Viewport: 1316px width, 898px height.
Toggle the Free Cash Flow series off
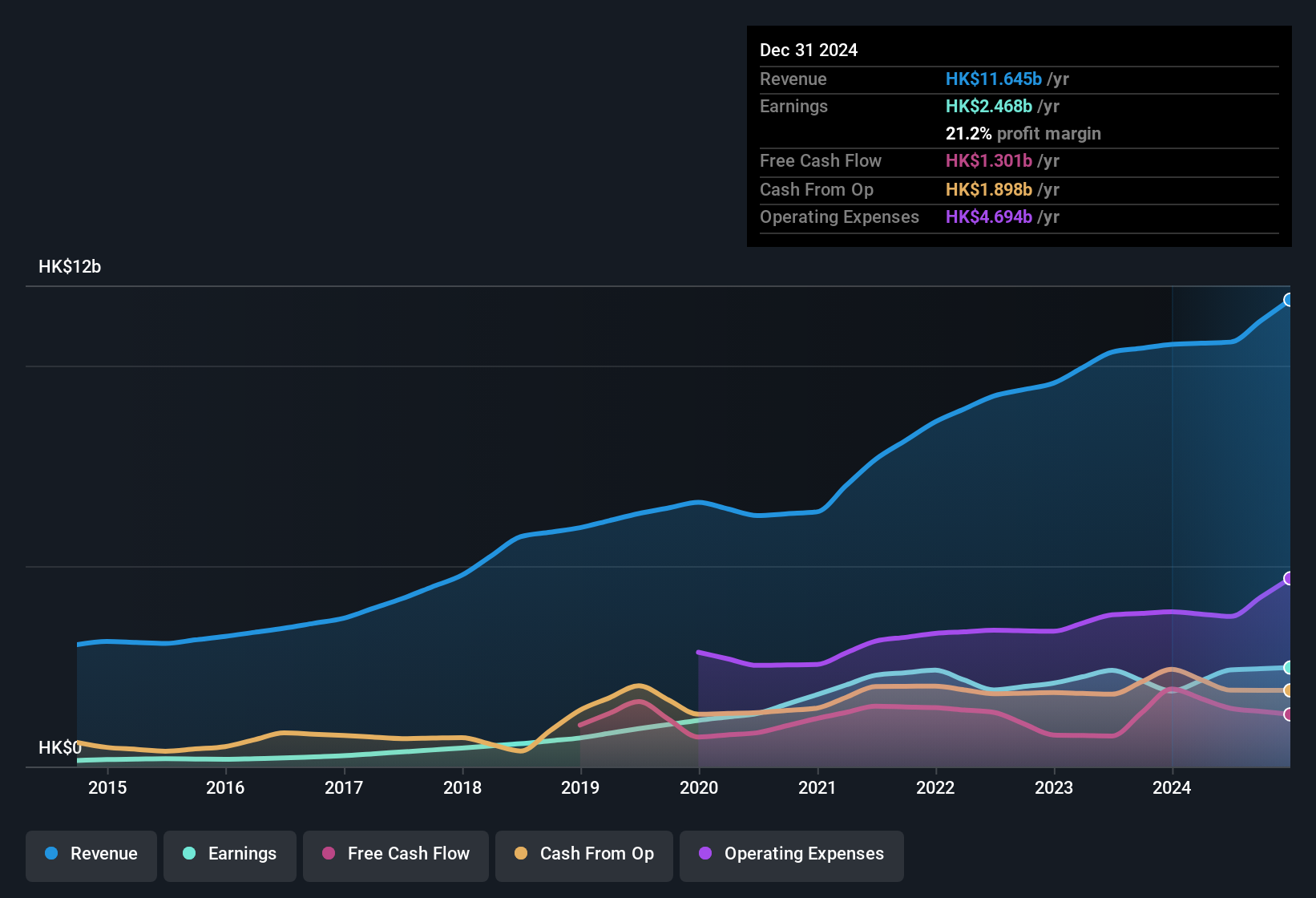coord(395,854)
